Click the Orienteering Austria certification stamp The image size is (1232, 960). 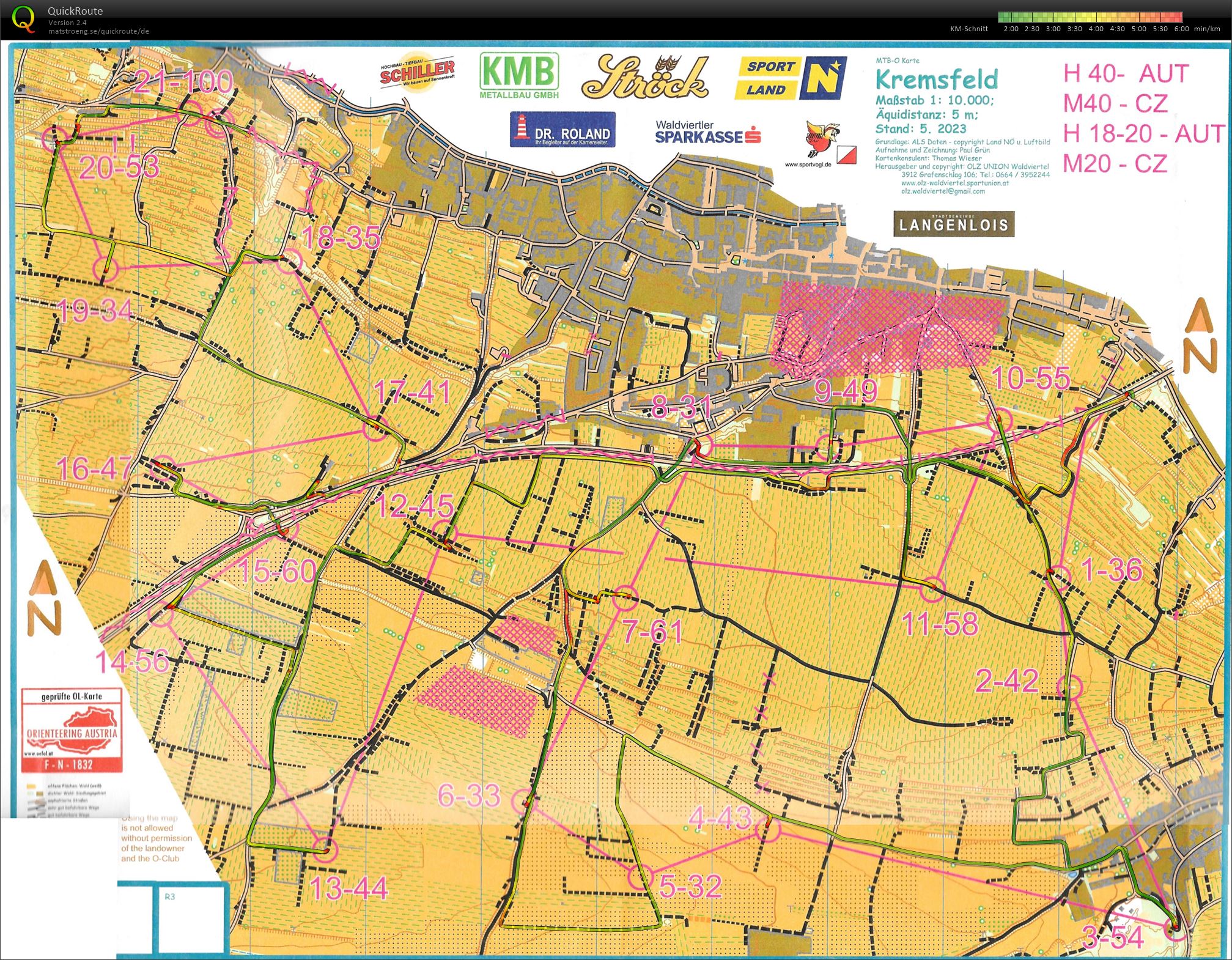tap(72, 730)
